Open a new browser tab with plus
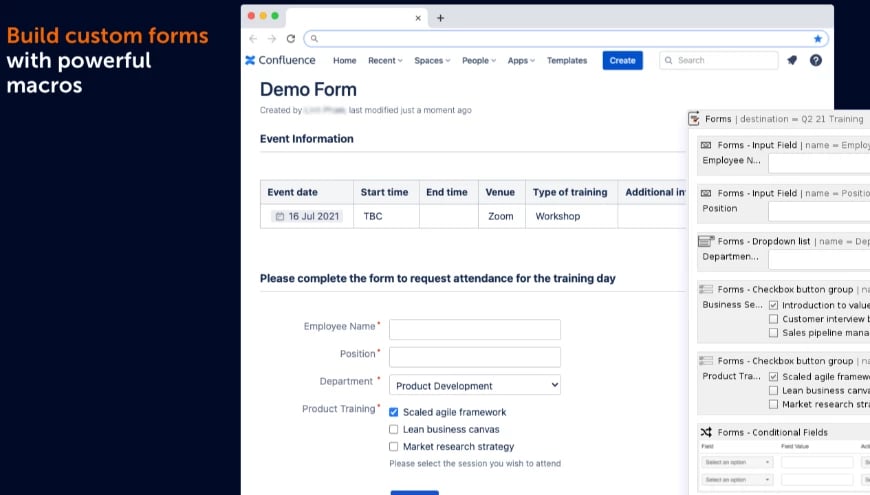The width and height of the screenshot is (870, 495). click(x=441, y=18)
